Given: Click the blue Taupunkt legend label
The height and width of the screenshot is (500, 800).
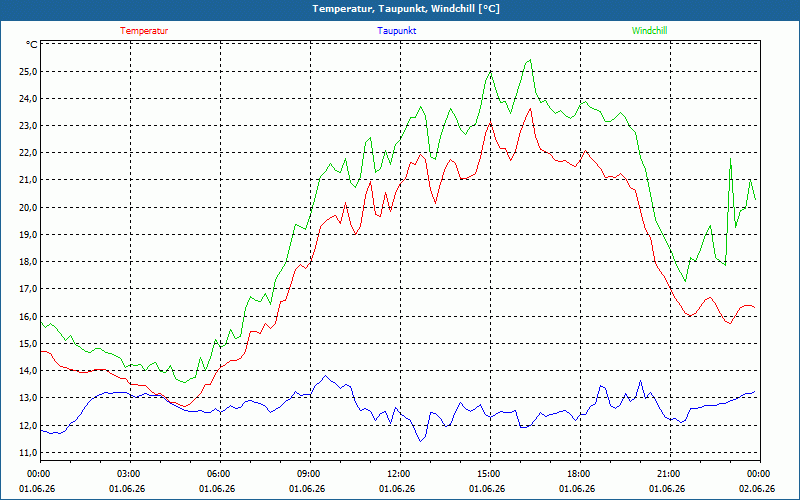Looking at the screenshot, I should [396, 31].
